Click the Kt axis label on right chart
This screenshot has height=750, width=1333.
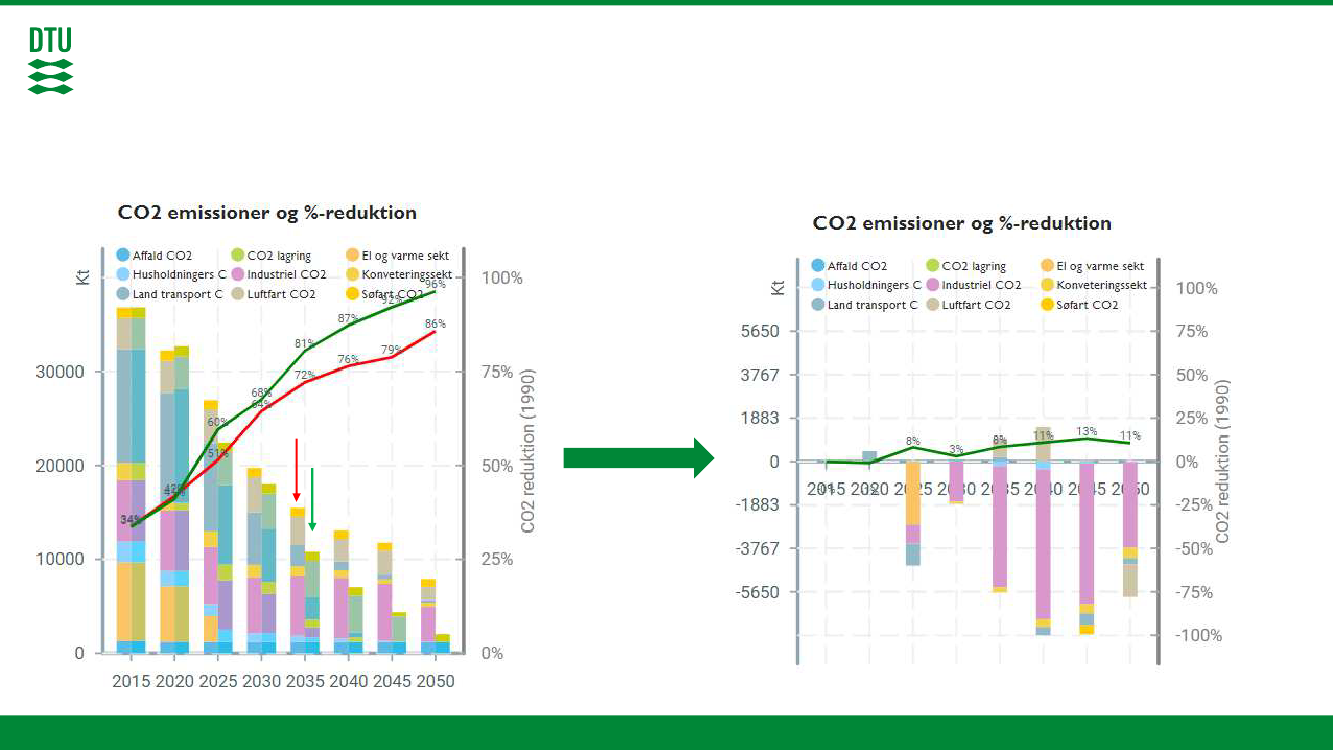coord(777,287)
